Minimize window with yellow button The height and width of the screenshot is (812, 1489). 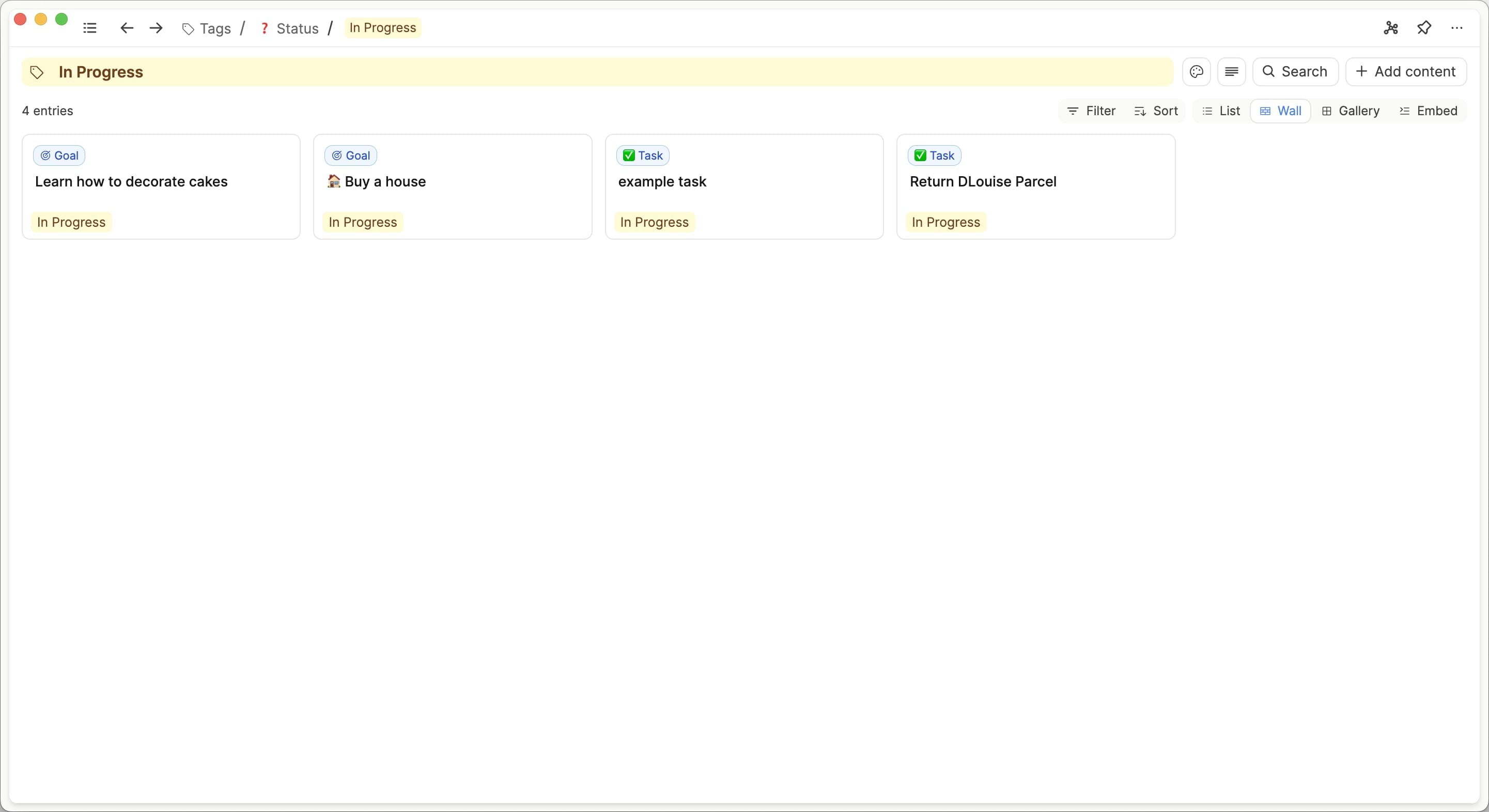coord(41,19)
